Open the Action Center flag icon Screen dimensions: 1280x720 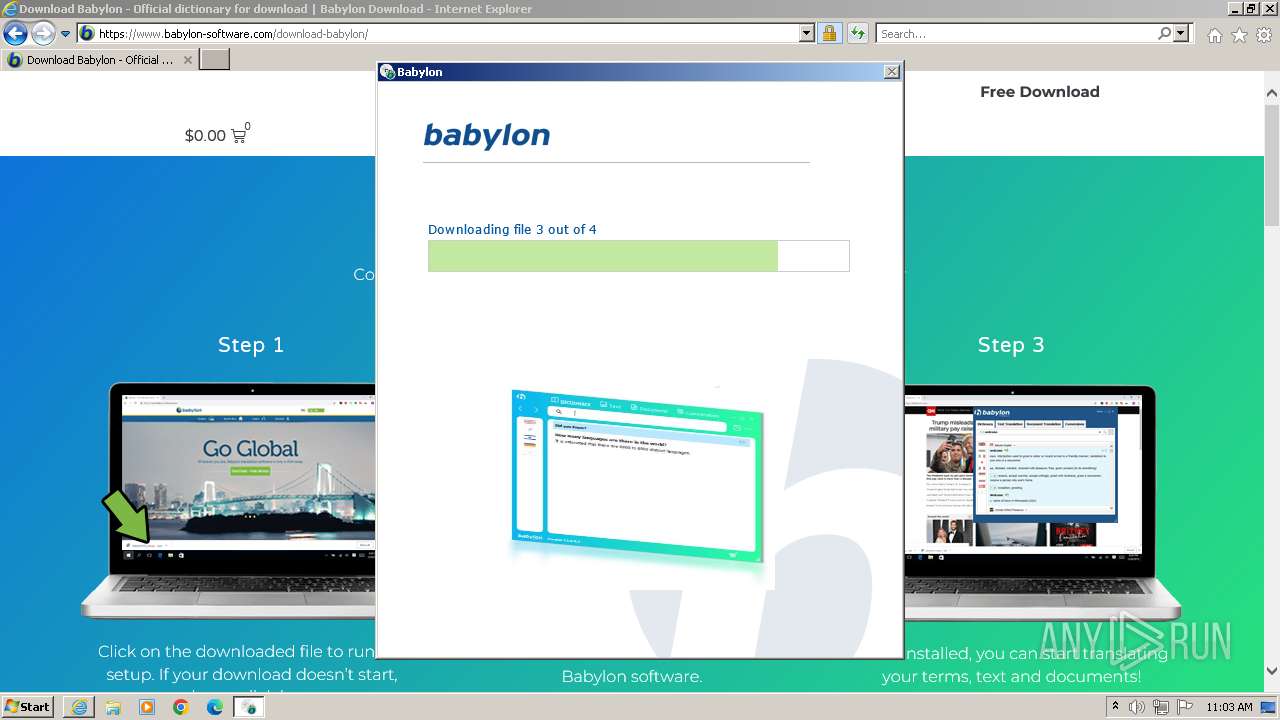click(x=1183, y=707)
